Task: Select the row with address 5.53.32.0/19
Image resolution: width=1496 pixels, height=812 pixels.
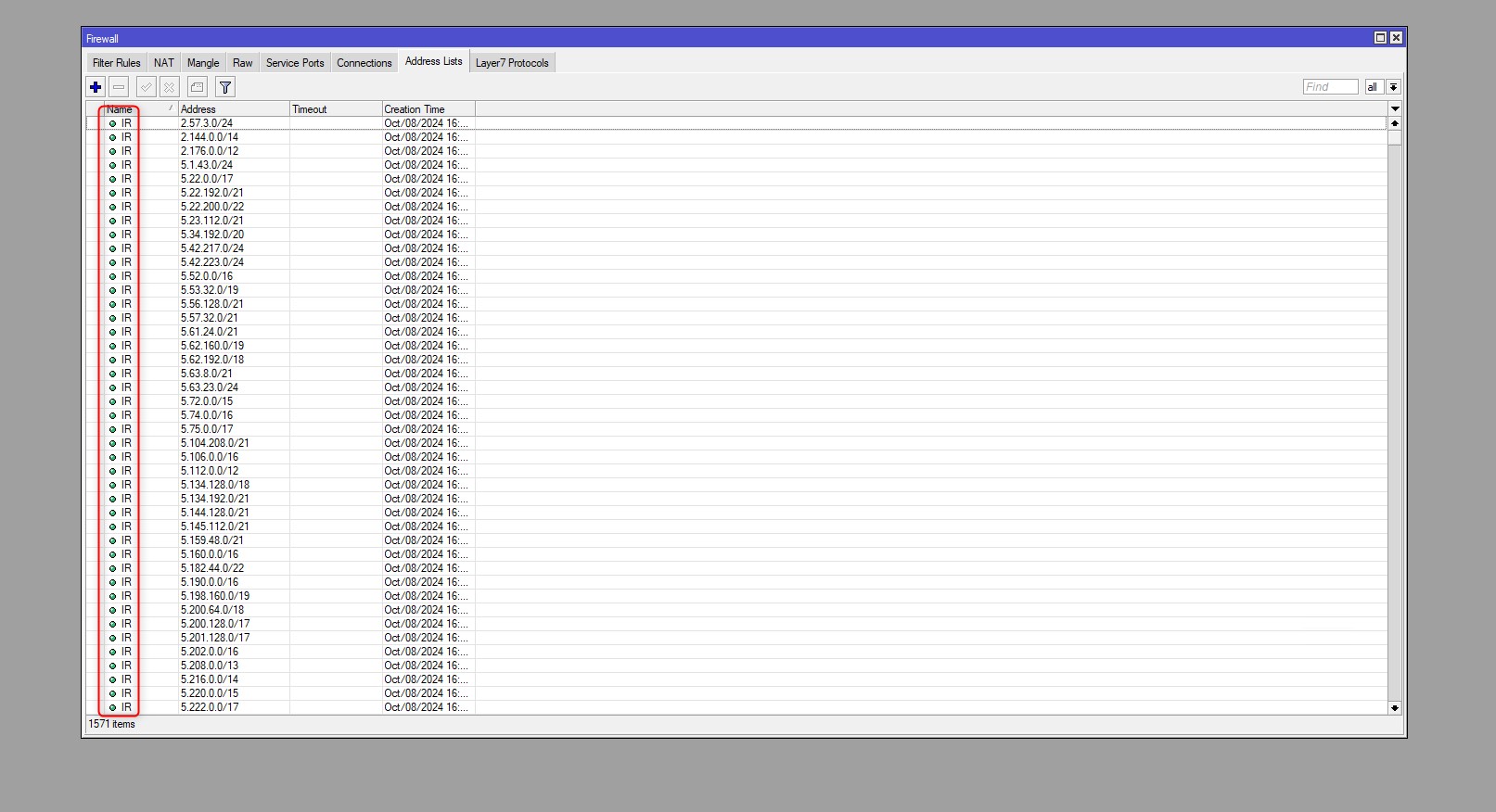Action: (x=737, y=290)
